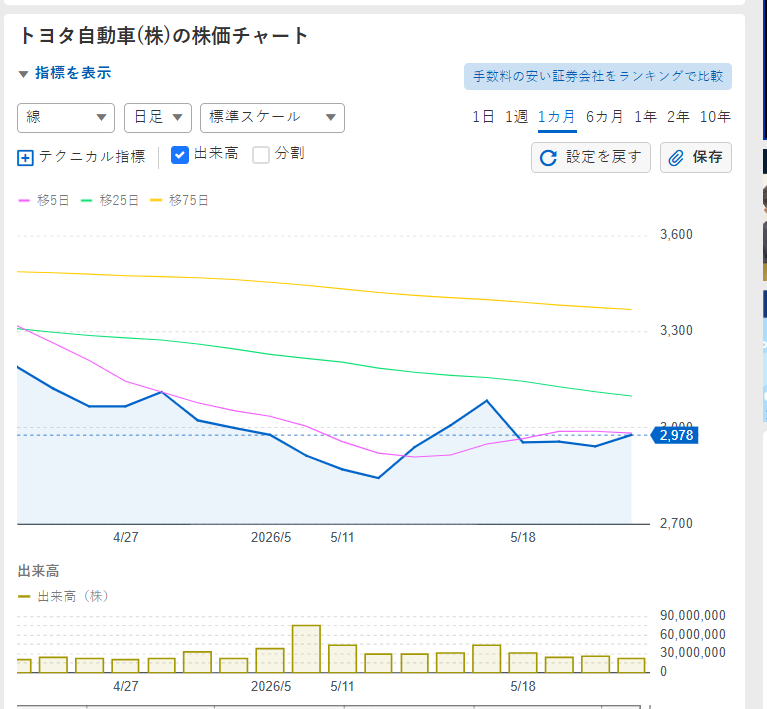This screenshot has width=767, height=709.
Task: Click the 60,000,000 volume axis label
Action: pos(693,635)
